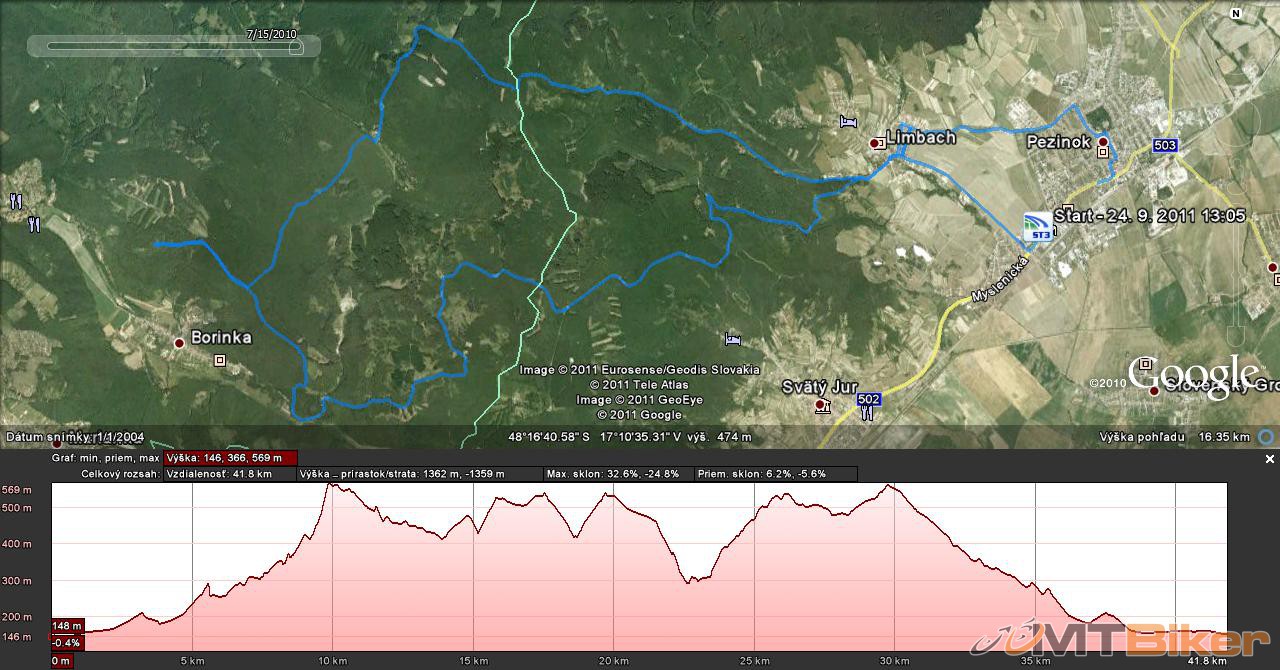Click the lodging bed icon near Limbach
1280x670 pixels.
point(849,122)
